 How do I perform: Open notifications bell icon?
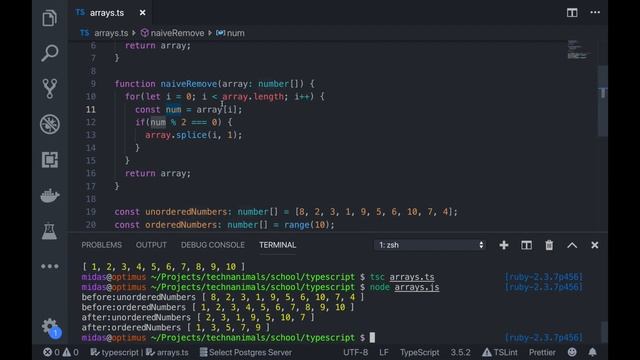point(592,352)
